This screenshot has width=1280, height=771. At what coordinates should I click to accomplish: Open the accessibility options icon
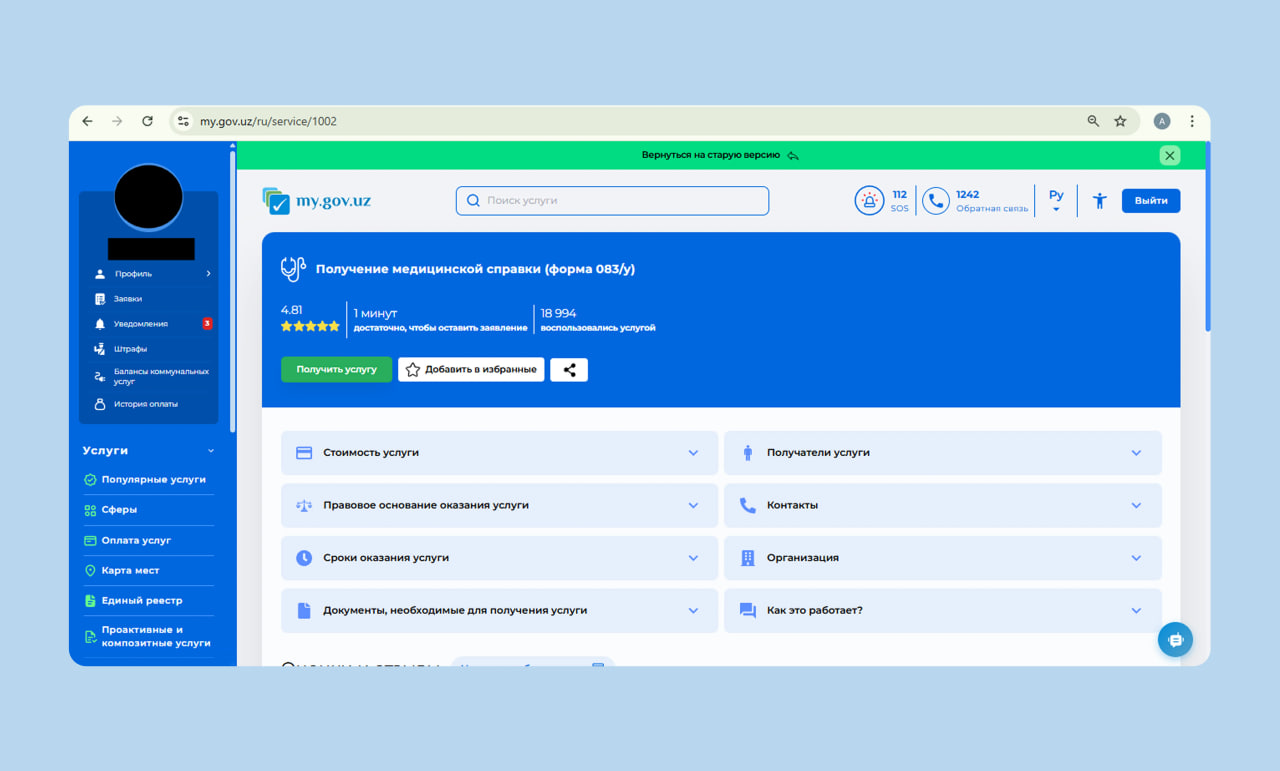click(1099, 201)
